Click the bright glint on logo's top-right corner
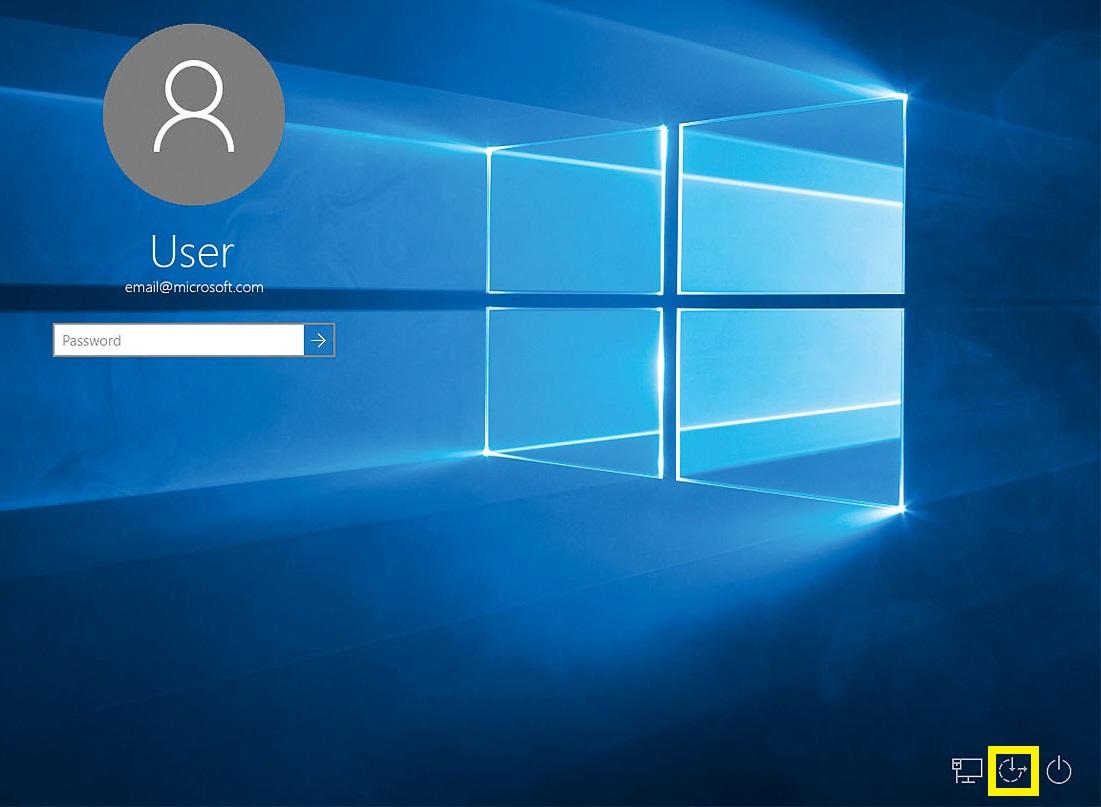Viewport: 1101px width, 807px height. (904, 96)
